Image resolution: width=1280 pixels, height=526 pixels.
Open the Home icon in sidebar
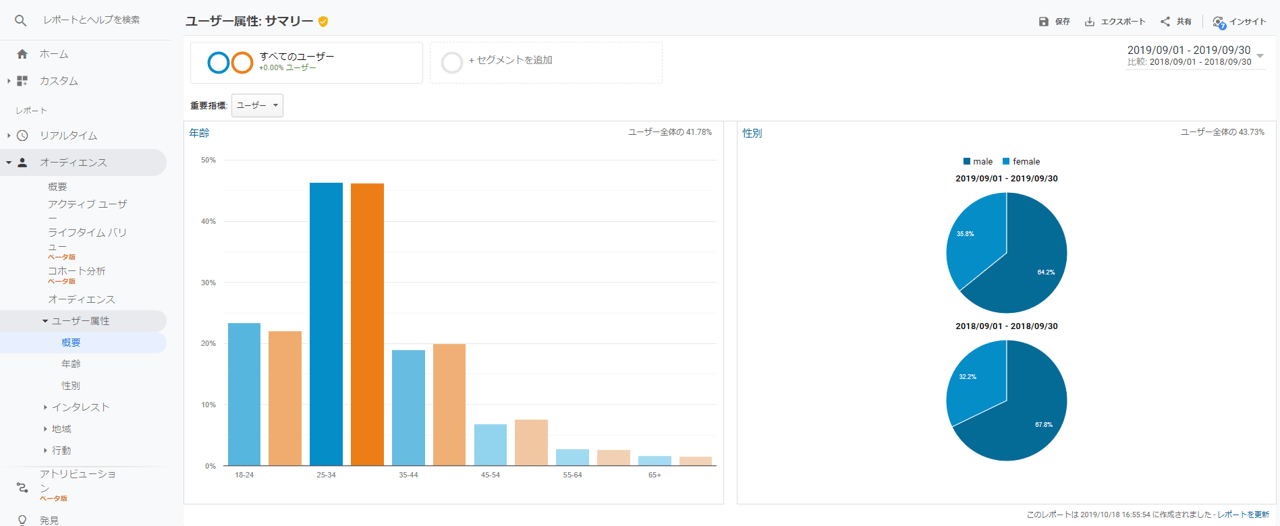22,54
